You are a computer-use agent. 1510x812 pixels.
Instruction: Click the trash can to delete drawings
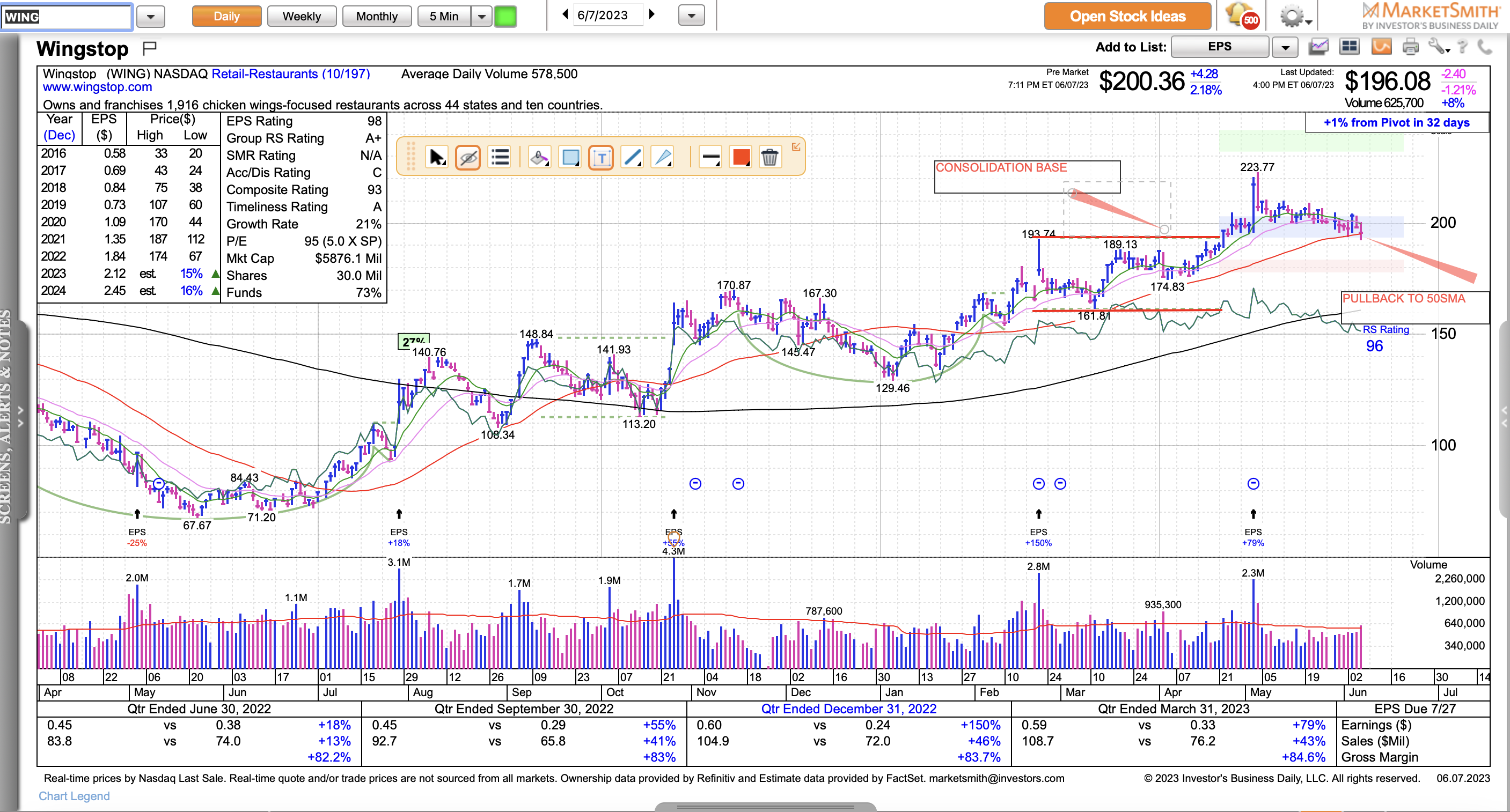tap(769, 157)
